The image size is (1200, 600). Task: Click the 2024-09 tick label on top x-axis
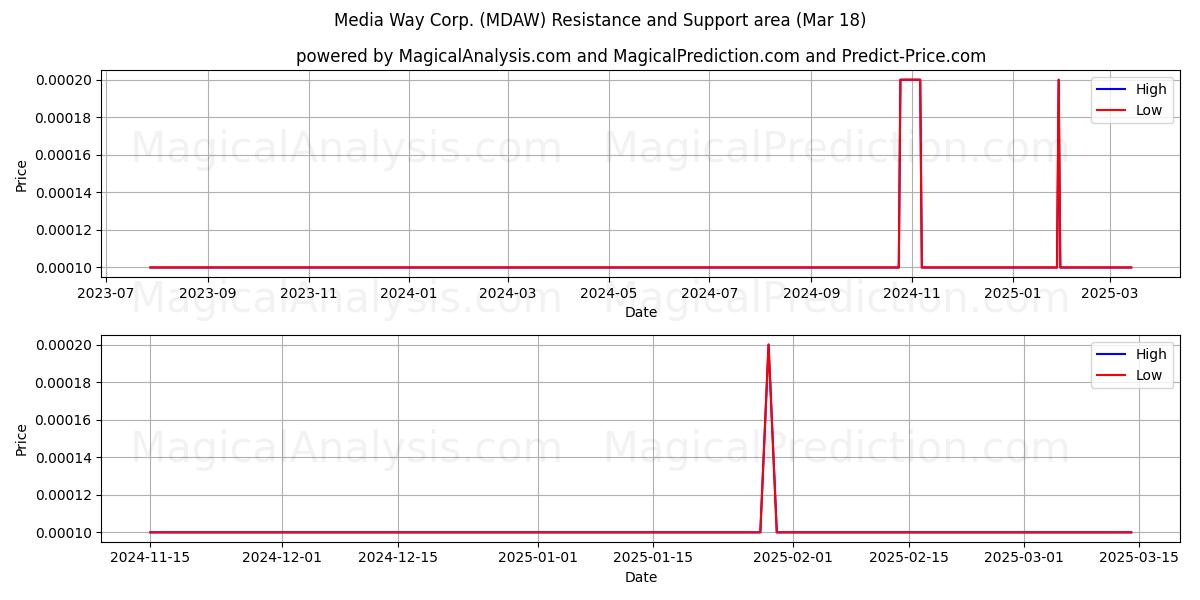tap(810, 293)
